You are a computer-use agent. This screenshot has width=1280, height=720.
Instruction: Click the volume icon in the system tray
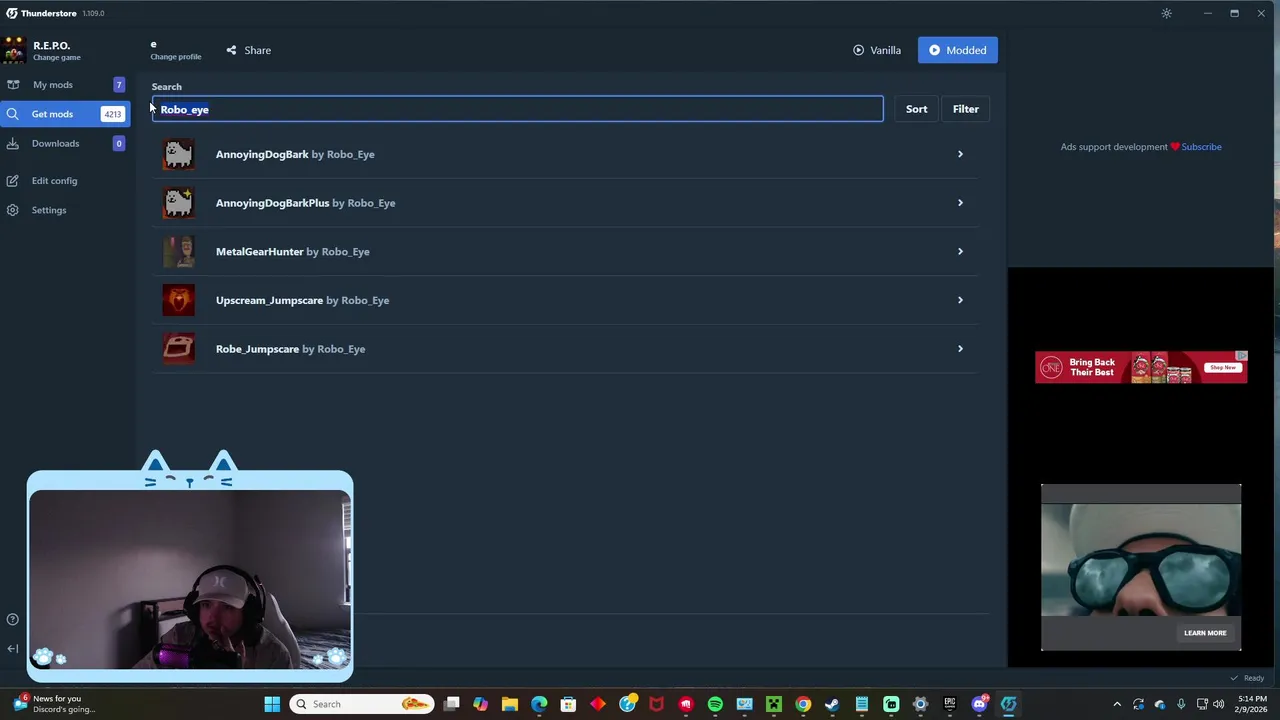(x=1218, y=704)
